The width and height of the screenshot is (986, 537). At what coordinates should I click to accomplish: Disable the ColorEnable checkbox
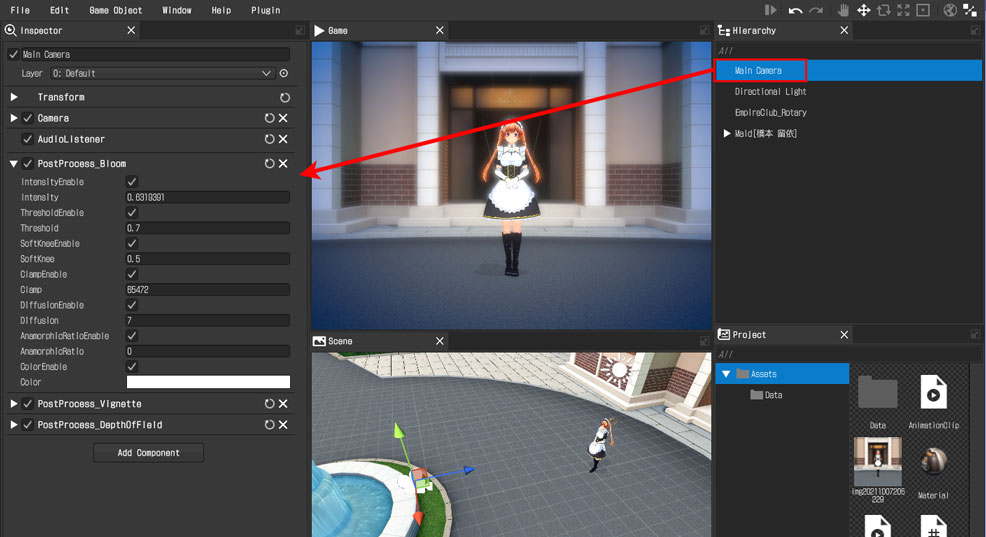tap(132, 367)
